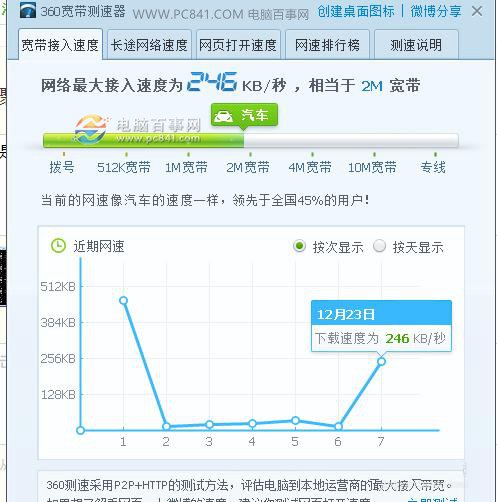This screenshot has width=497, height=502.
Task: Click the 512K宽带 scale label
Action: click(124, 167)
